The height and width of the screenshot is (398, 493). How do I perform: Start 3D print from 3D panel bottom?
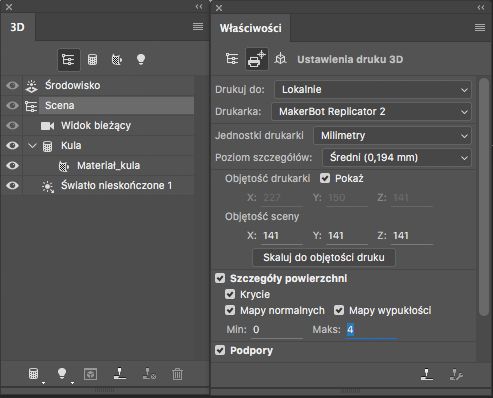(120, 374)
